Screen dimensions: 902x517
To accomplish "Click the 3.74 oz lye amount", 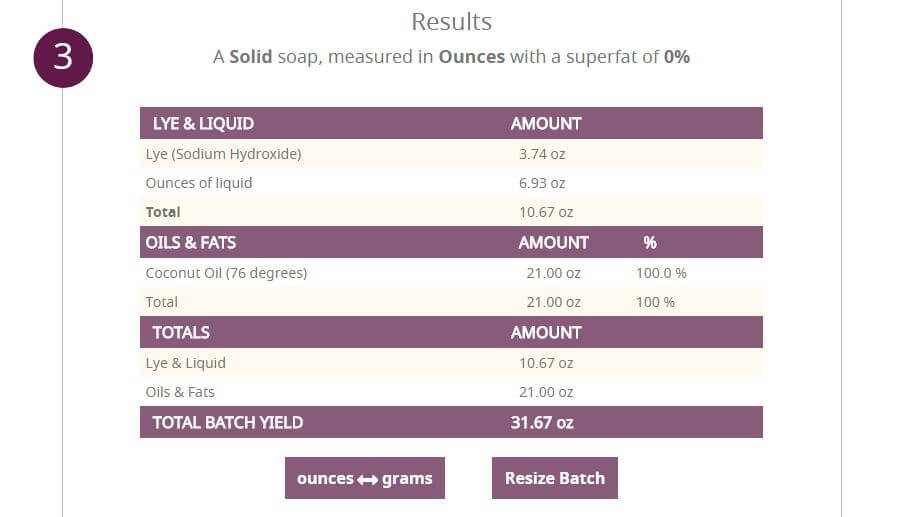I will point(542,154).
